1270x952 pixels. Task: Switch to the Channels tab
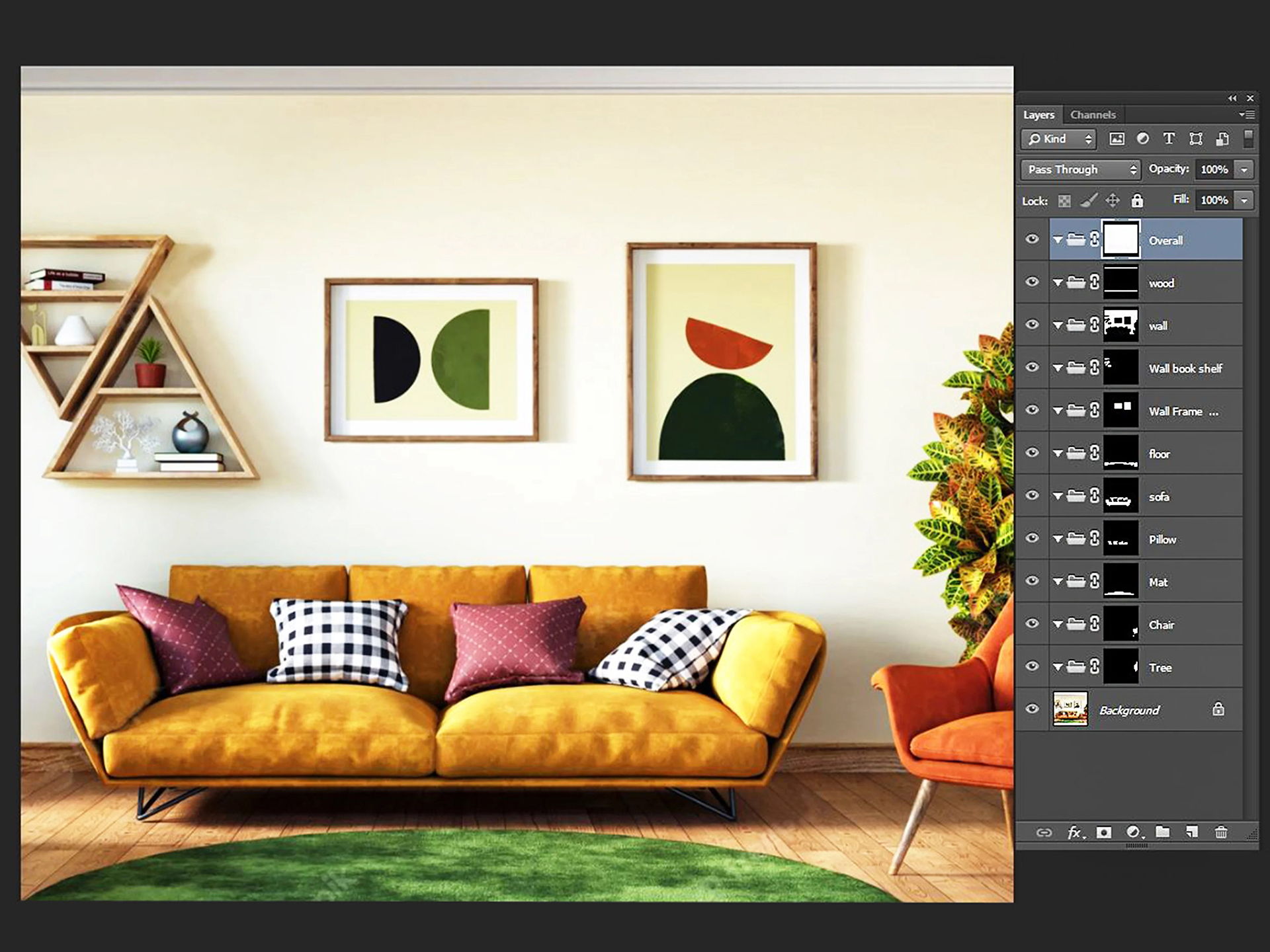point(1094,115)
